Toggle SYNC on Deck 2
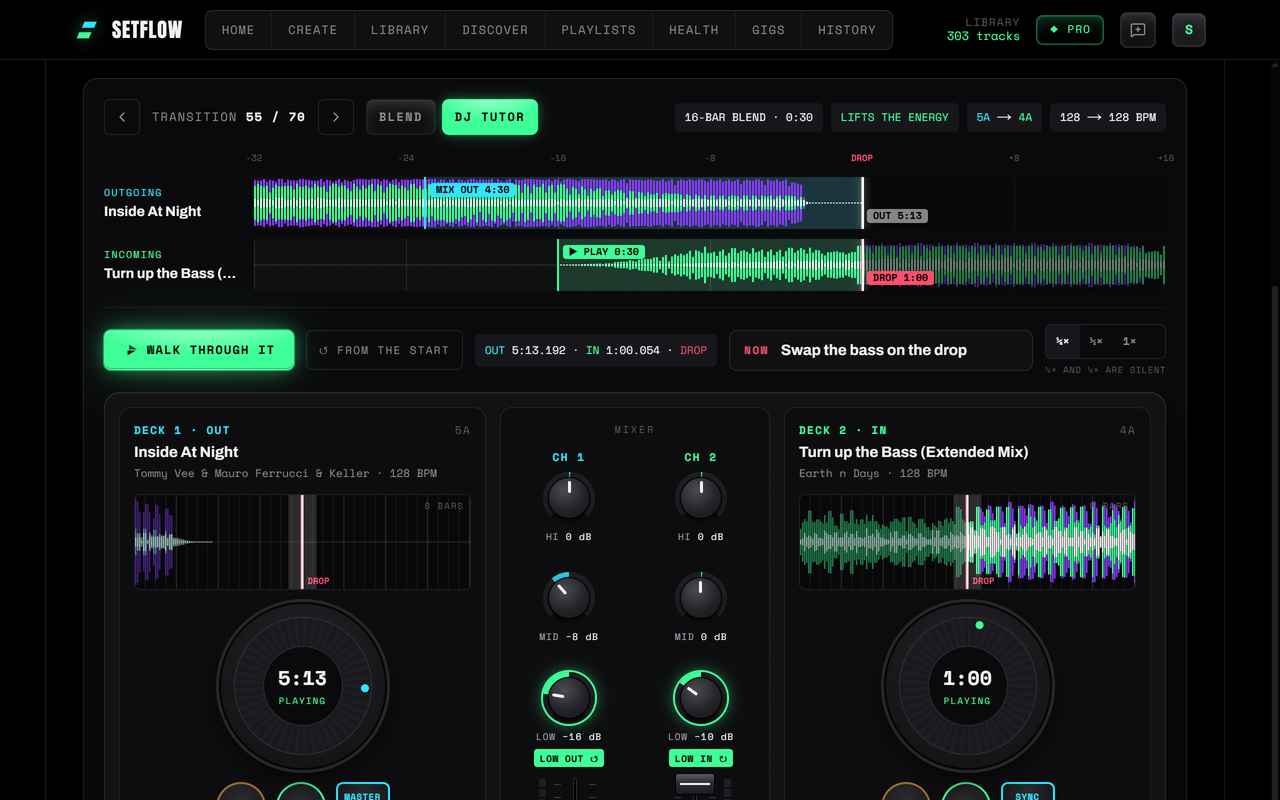1280x800 pixels. 1027,791
